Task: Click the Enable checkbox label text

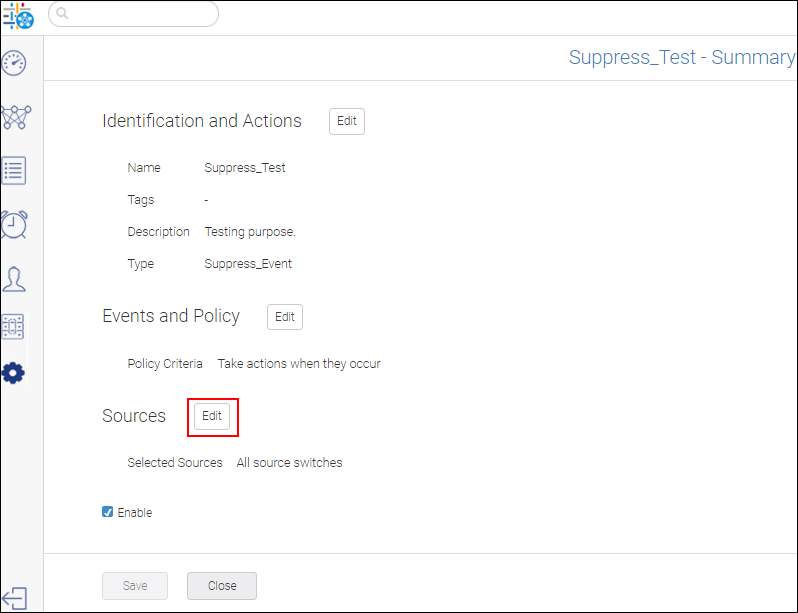Action: (135, 513)
